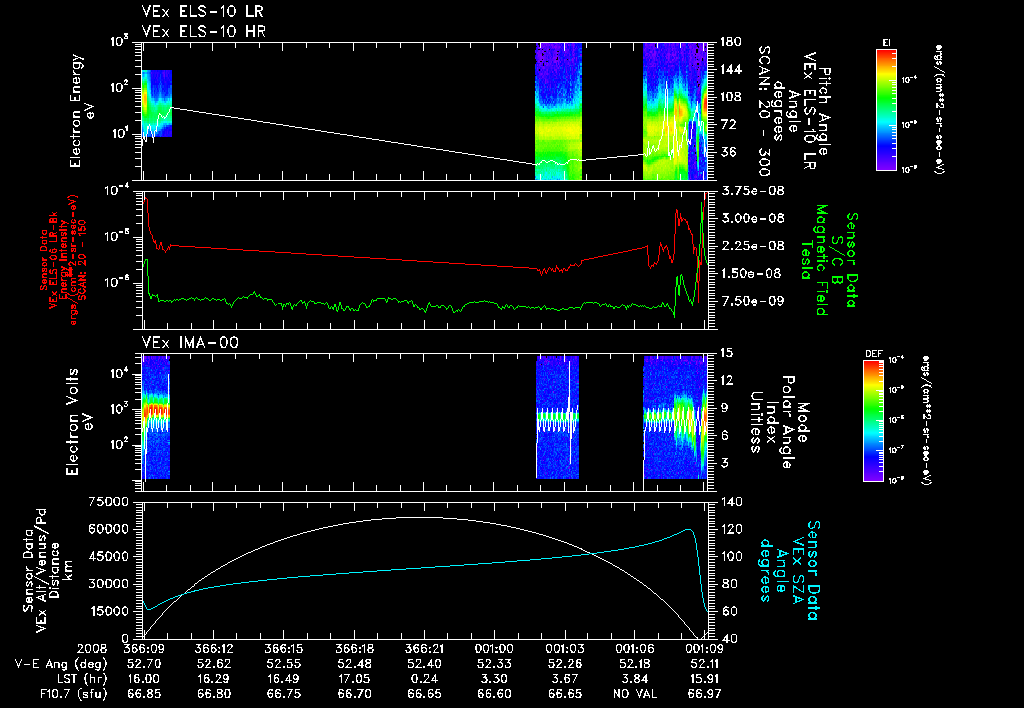Viewport: 1024px width, 708px height.
Task: Select the 'VEx ELS-10 HR' plot title
Action: click(x=203, y=31)
